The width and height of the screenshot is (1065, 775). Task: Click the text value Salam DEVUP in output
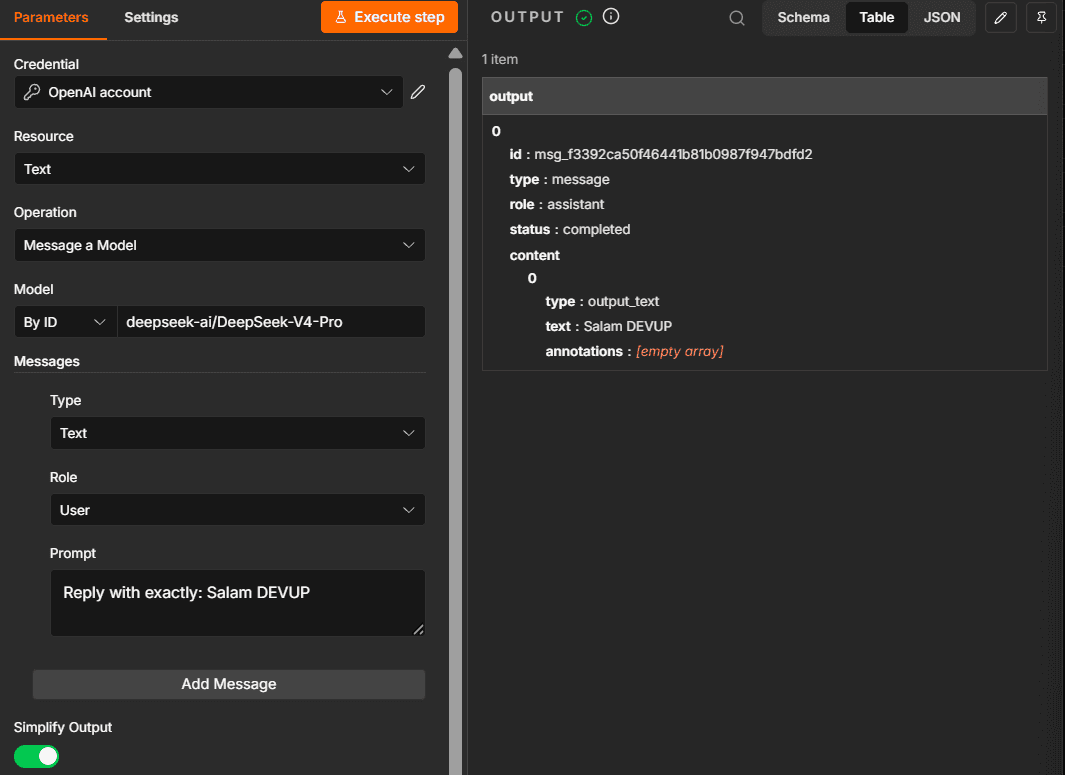point(628,326)
